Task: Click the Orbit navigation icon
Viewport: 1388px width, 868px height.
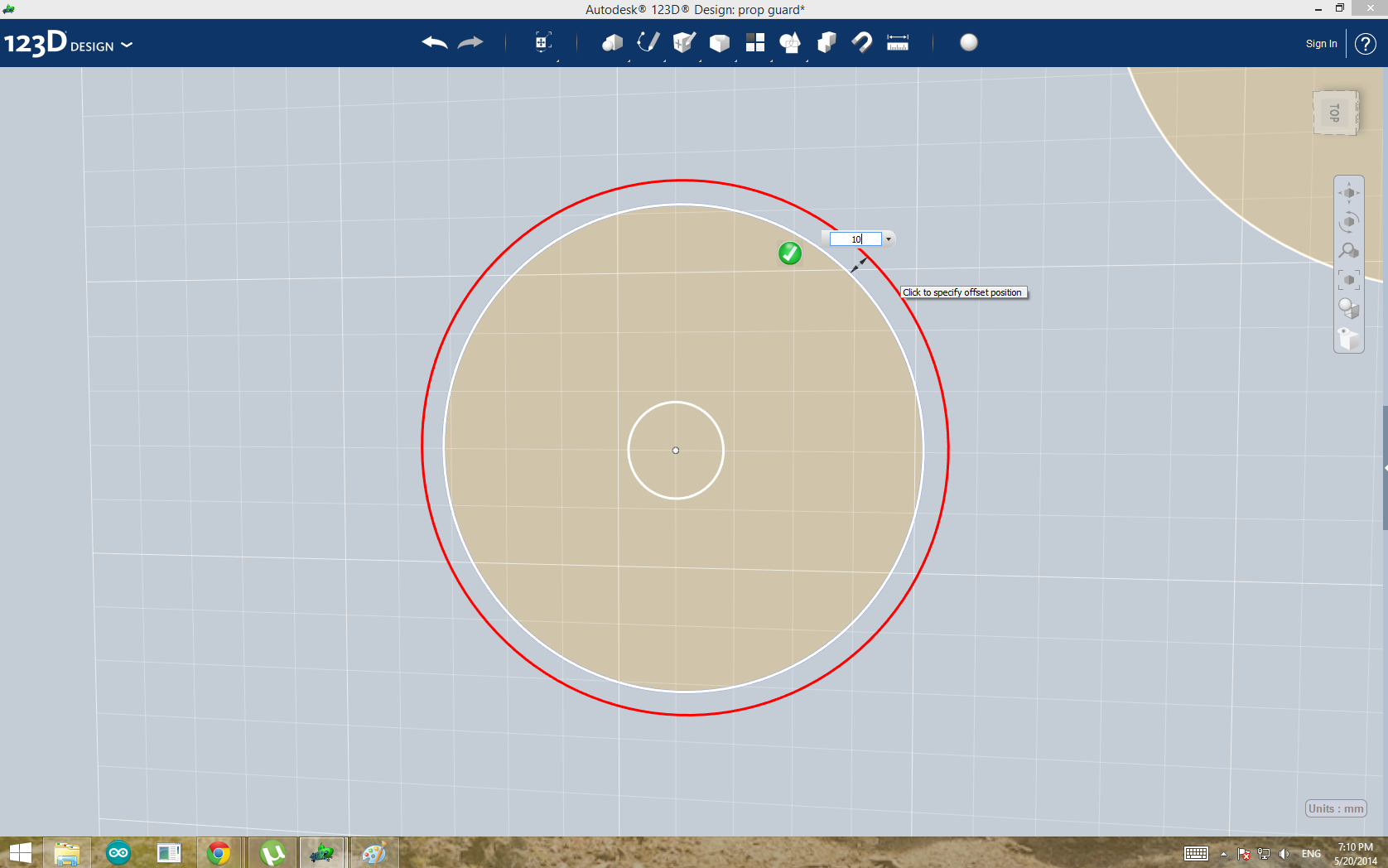Action: point(1349,222)
